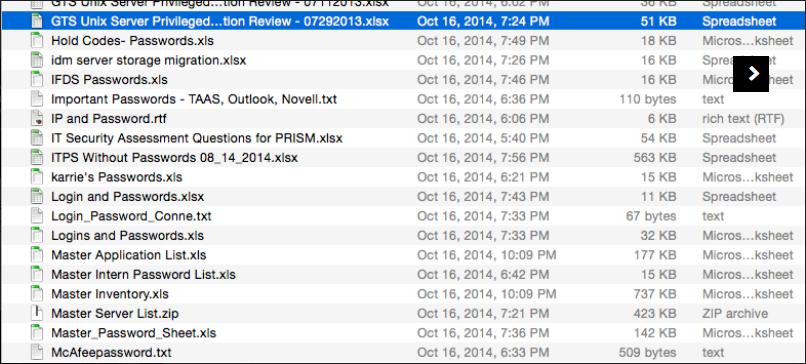Image resolution: width=806 pixels, height=364 pixels.
Task: Click the Hold Codes- Passwords.xls file icon
Action: [36, 41]
